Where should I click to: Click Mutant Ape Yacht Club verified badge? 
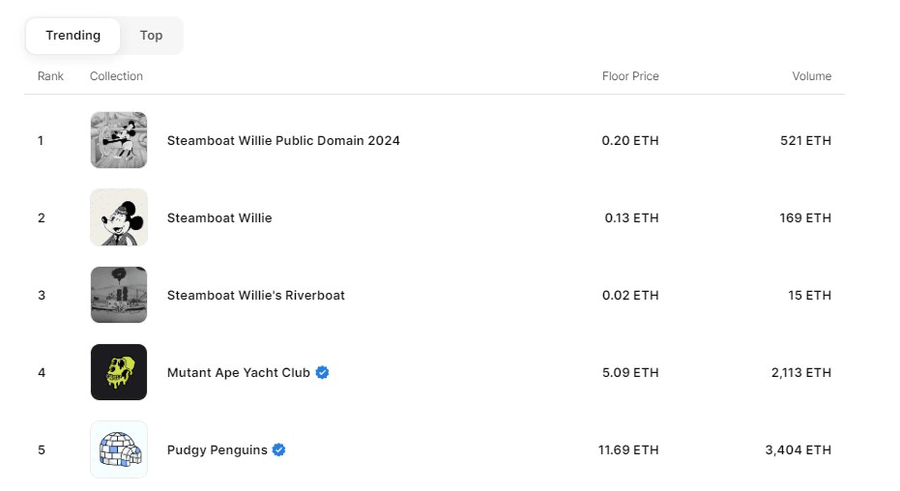coord(322,372)
